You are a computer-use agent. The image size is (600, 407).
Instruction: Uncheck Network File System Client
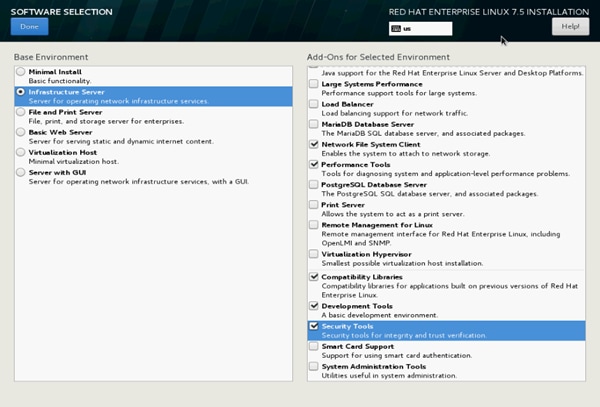(x=314, y=144)
